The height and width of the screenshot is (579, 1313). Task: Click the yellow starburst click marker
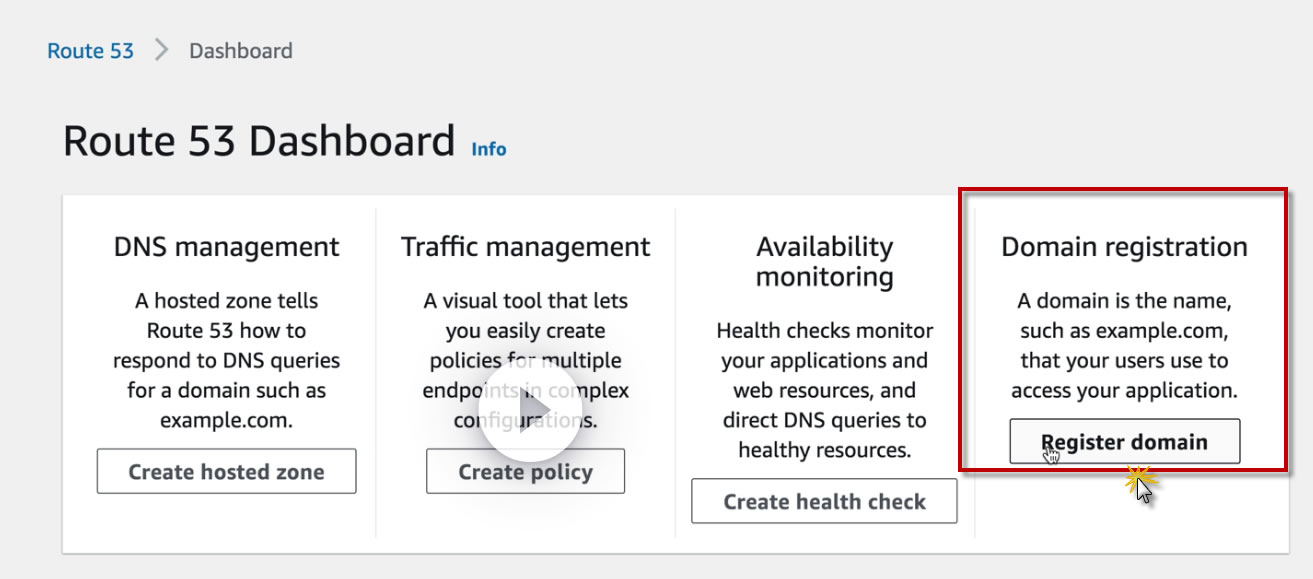[1136, 482]
